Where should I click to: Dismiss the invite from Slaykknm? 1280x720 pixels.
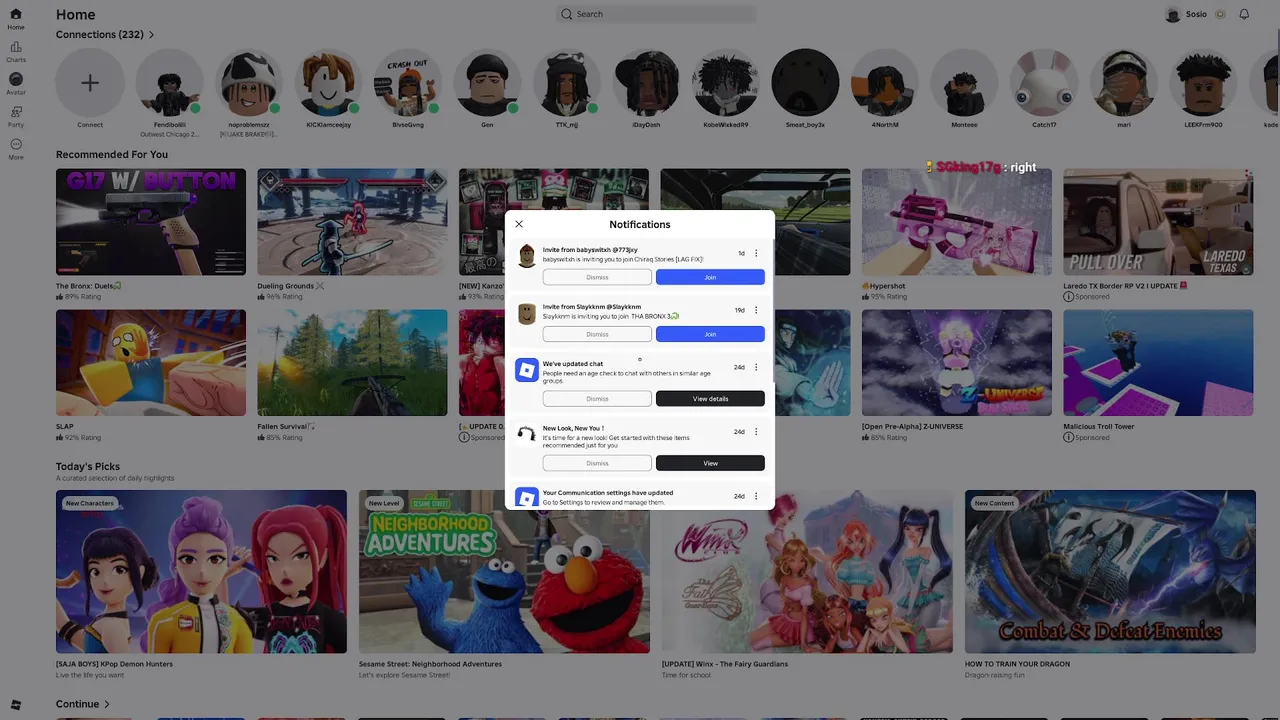click(x=597, y=334)
